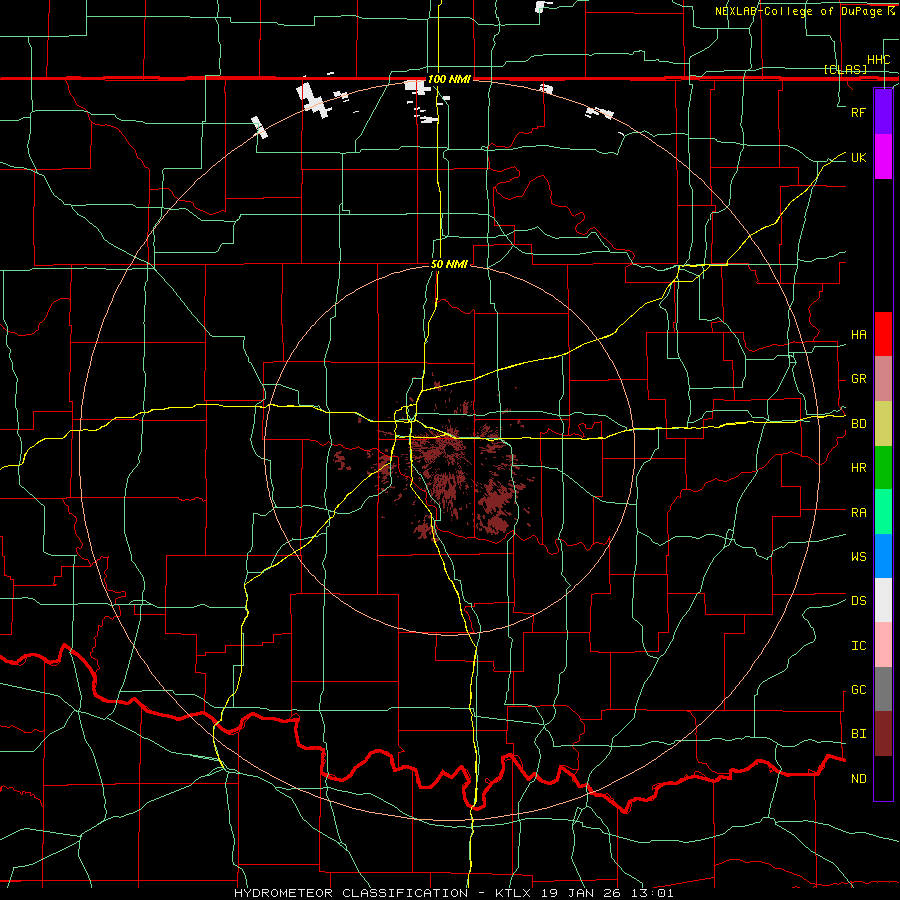Click the 100 NMI range ring label
Viewport: 900px width, 900px height.
pyautogui.click(x=449, y=79)
